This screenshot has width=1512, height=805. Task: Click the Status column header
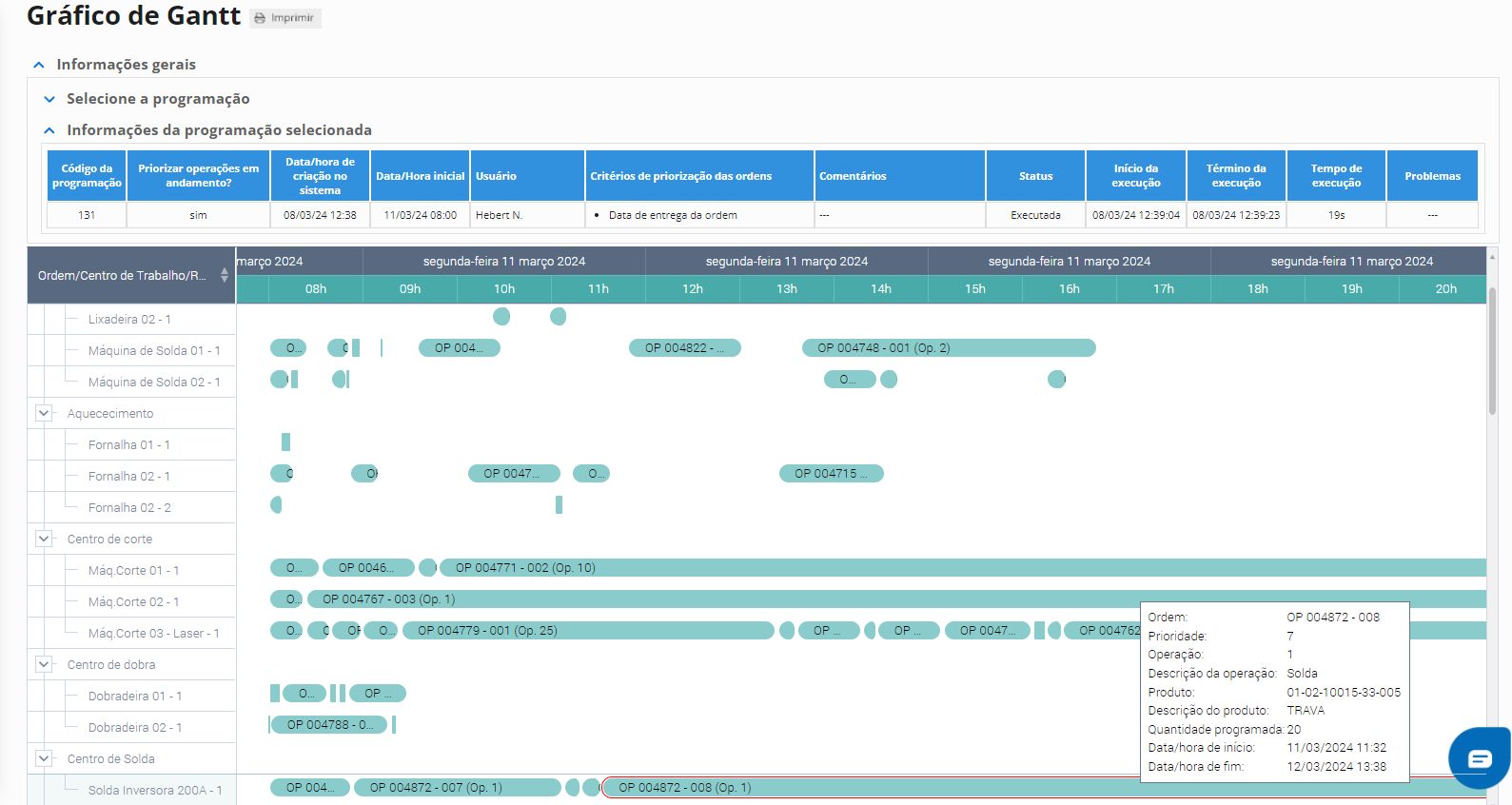point(1035,176)
